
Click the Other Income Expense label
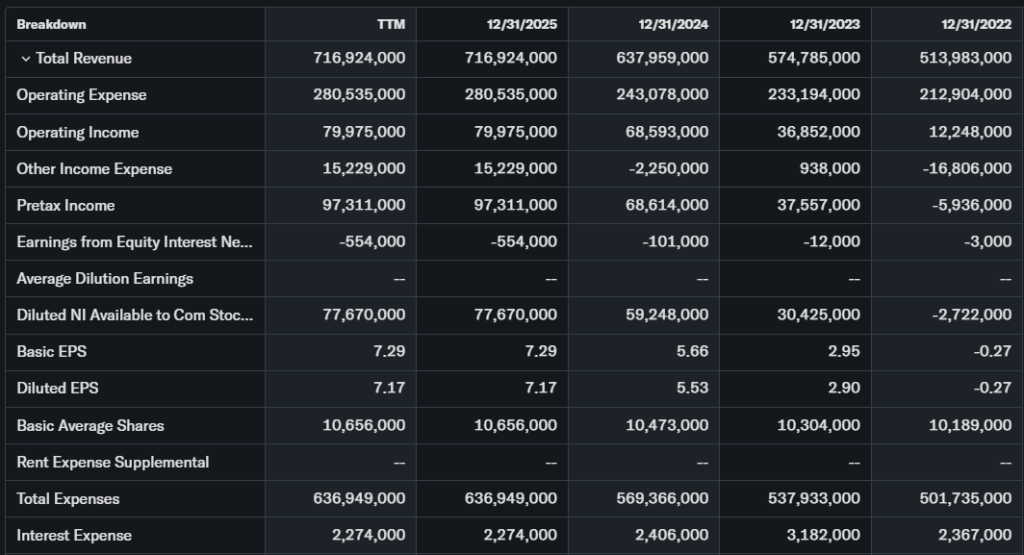tap(94, 169)
